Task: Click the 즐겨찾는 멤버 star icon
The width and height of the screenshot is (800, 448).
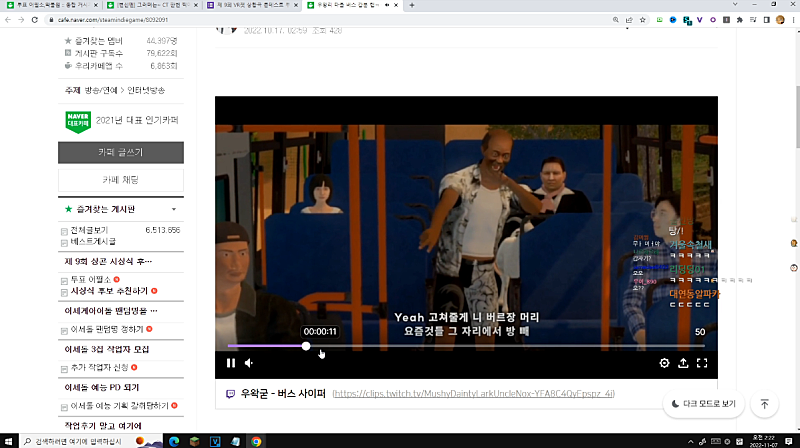Action: [68, 41]
